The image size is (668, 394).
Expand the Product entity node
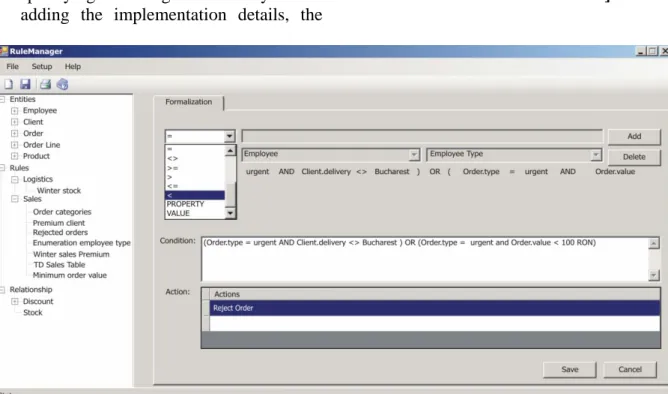[x=14, y=156]
